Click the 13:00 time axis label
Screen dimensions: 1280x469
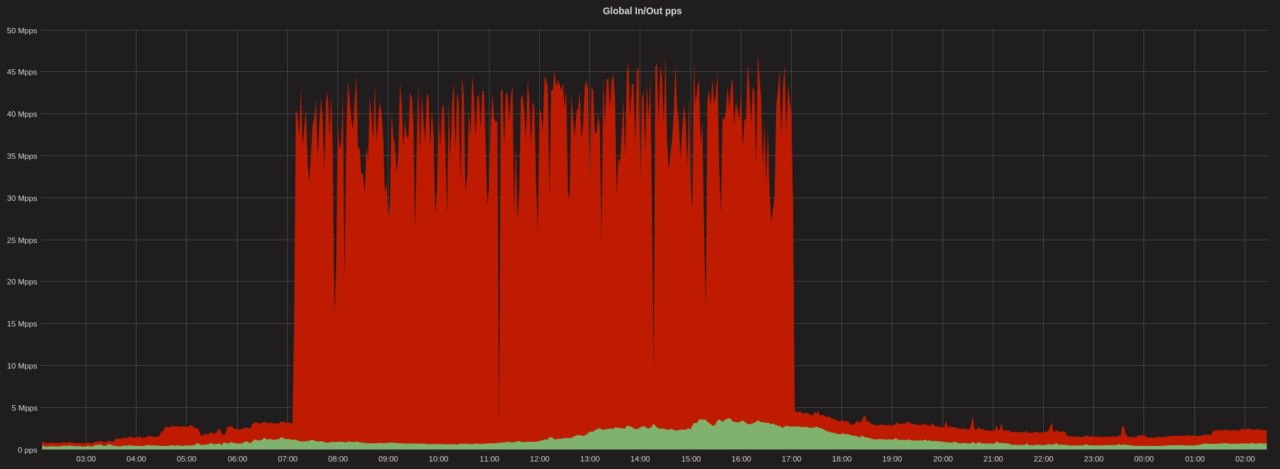[x=590, y=460]
